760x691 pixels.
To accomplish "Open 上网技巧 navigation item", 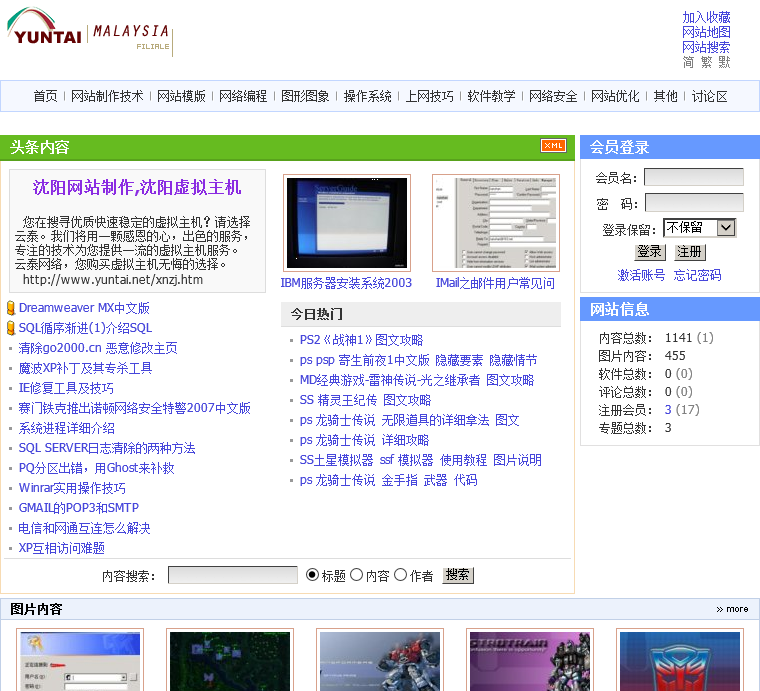I will [x=429, y=96].
